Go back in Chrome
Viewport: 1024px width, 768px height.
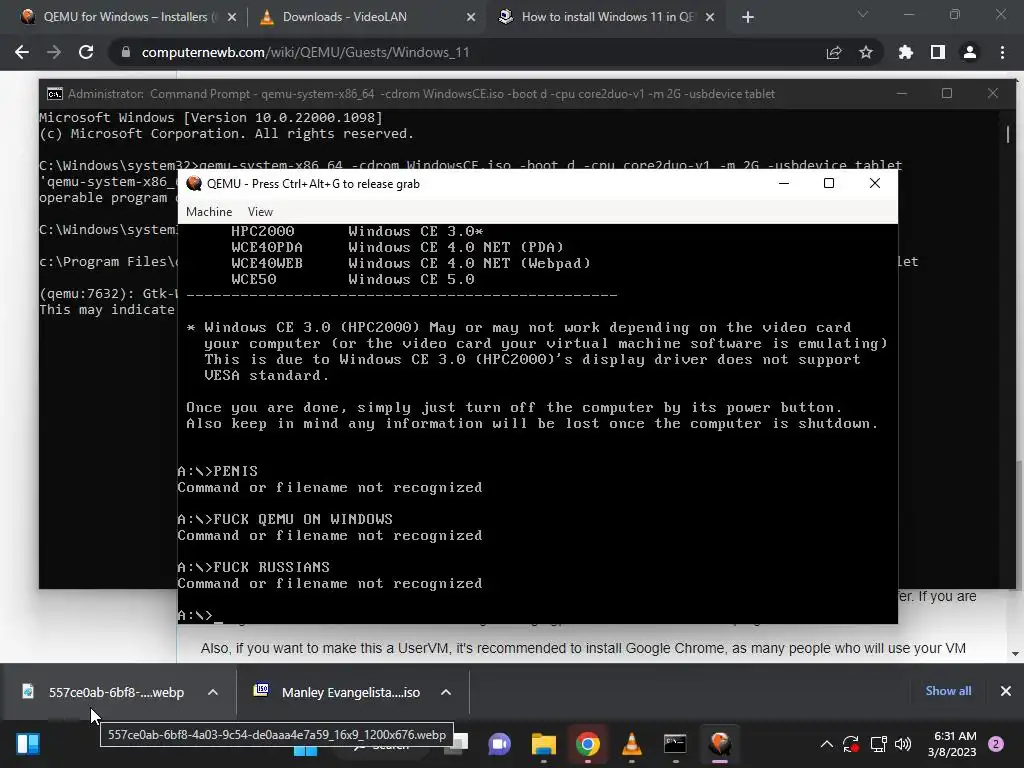(22, 52)
